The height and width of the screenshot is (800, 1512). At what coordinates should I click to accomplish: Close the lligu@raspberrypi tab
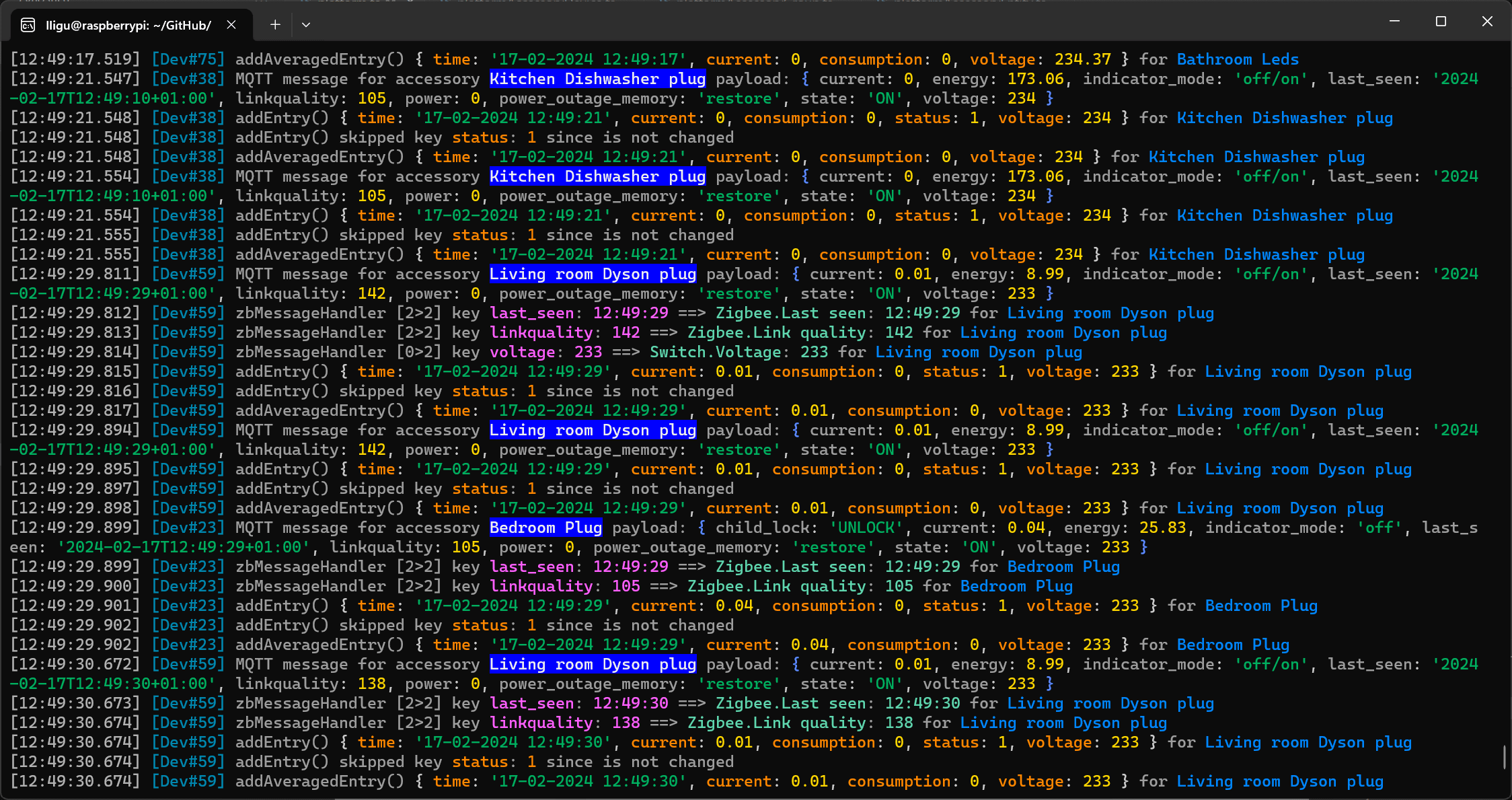click(x=231, y=25)
